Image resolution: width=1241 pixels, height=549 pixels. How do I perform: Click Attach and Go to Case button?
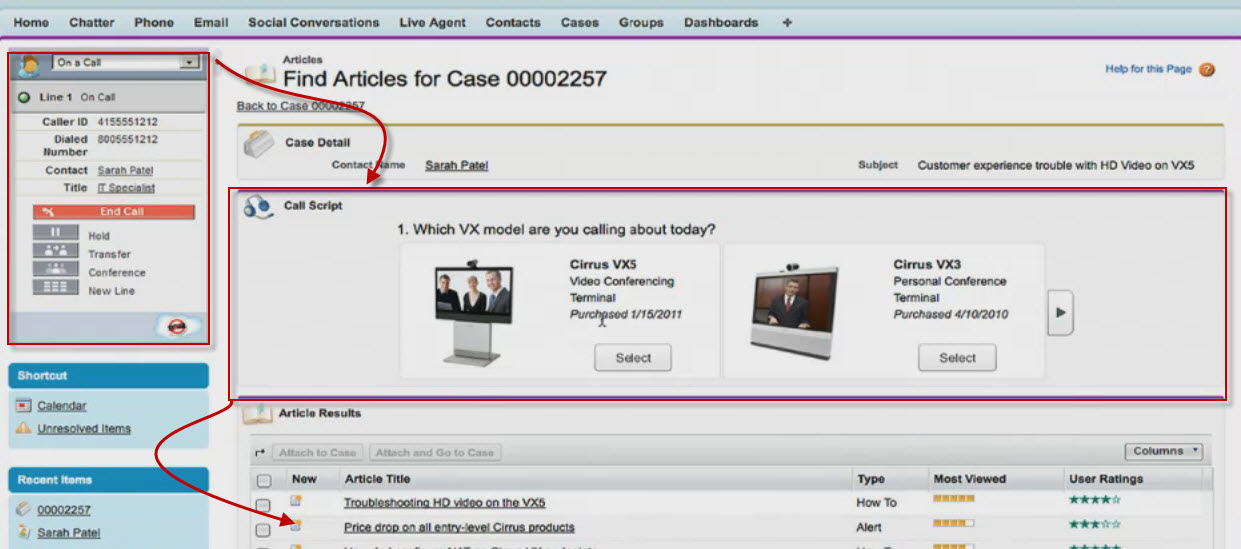(435, 452)
